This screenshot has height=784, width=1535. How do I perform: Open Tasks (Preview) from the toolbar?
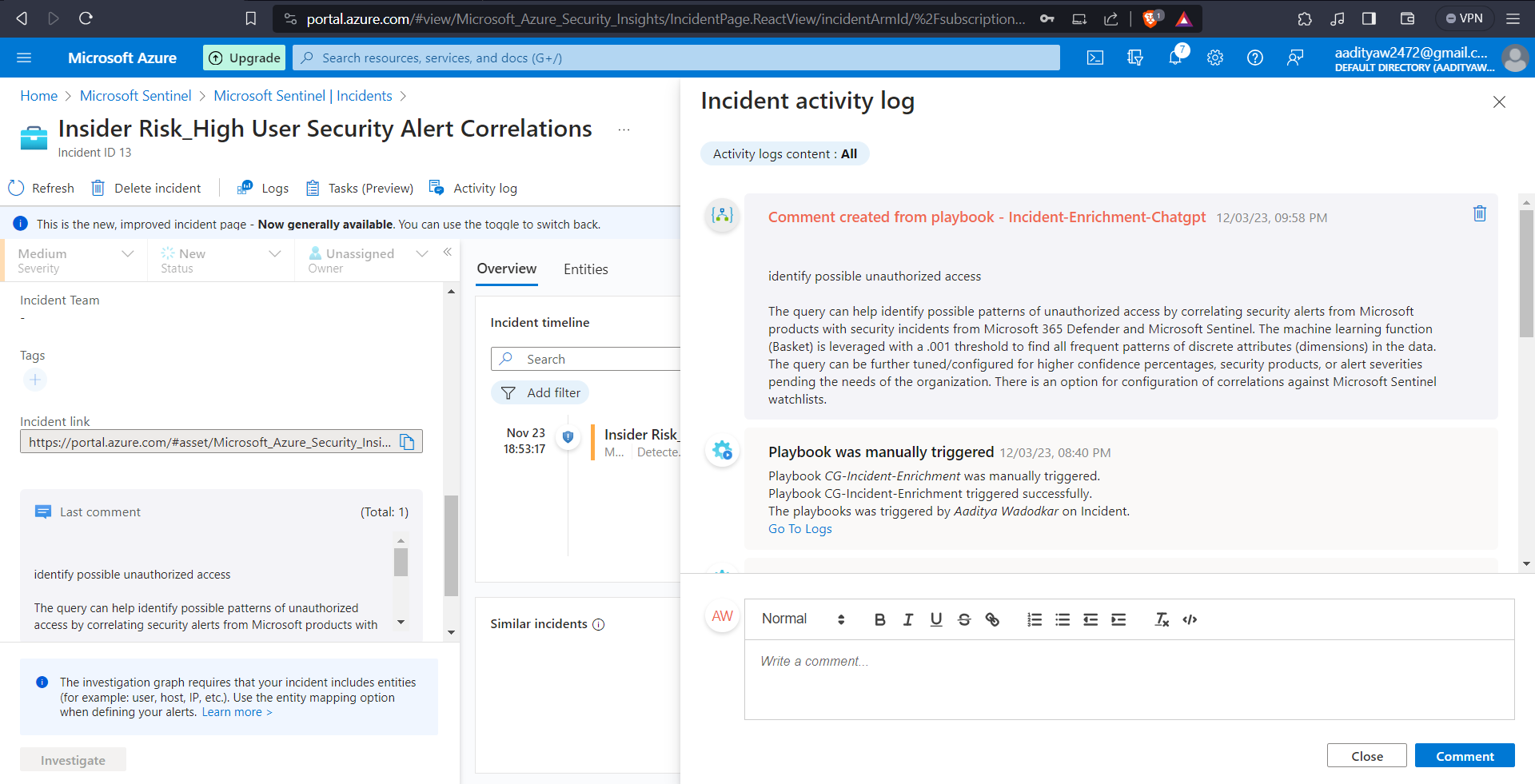tap(360, 188)
